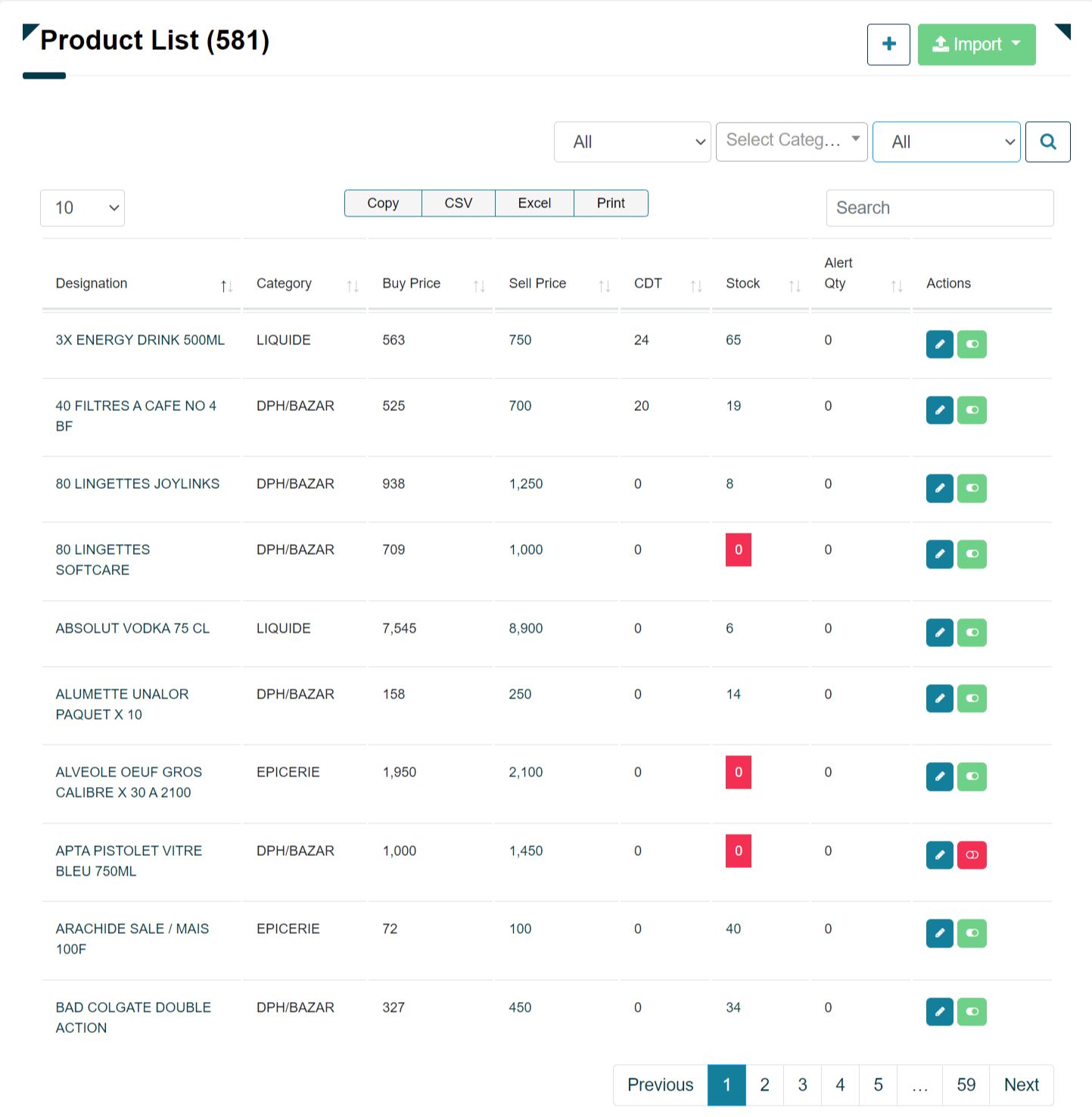
Task: Open the Import dropdown menu
Action: coord(976,45)
